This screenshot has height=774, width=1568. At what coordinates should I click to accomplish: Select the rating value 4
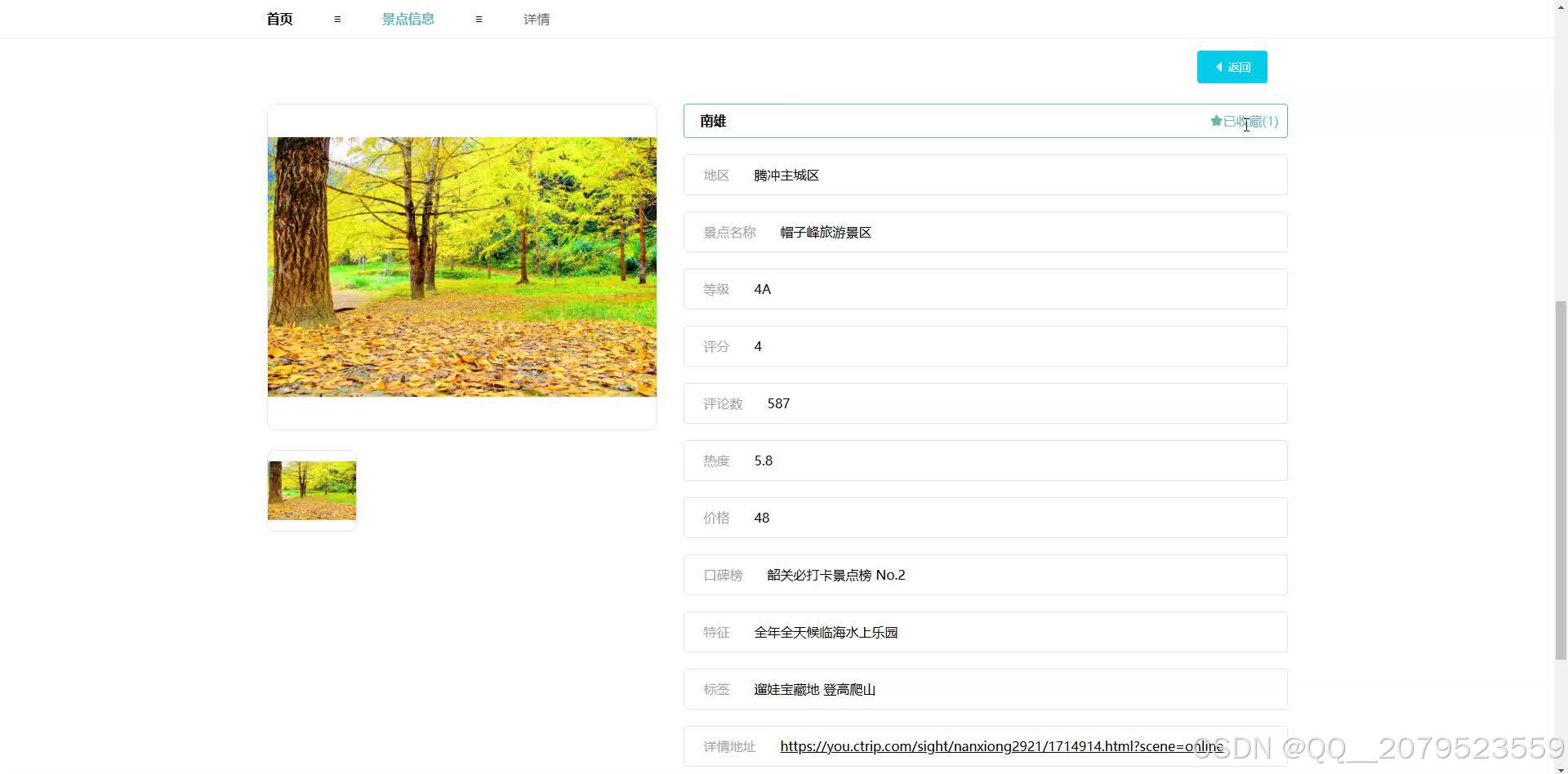[758, 346]
